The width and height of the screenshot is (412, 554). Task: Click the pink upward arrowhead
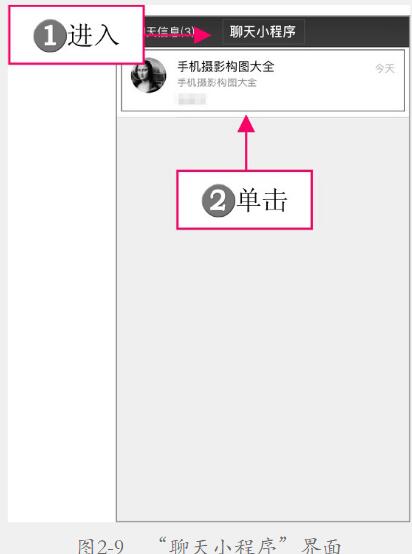246,123
